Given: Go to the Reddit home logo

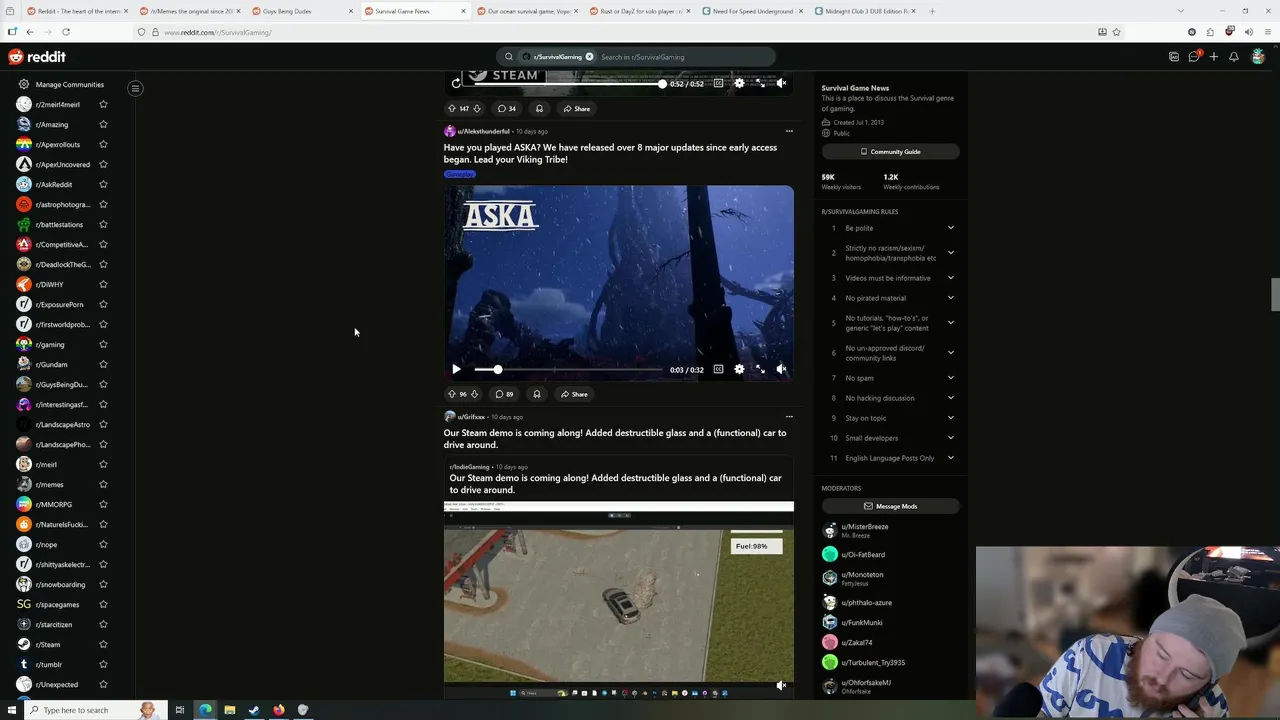Looking at the screenshot, I should (37, 57).
